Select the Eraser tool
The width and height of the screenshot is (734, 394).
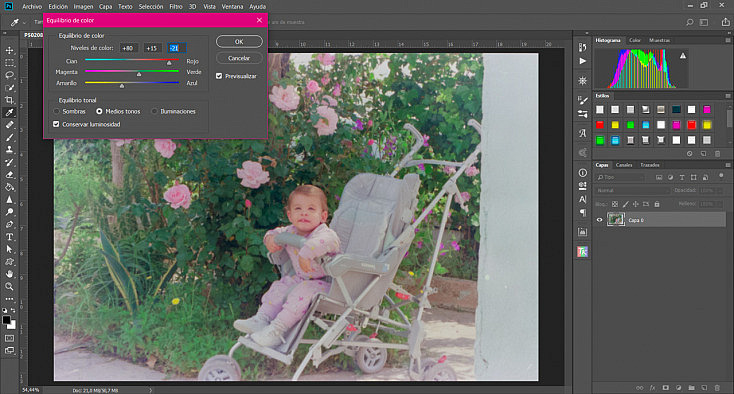pos(9,175)
